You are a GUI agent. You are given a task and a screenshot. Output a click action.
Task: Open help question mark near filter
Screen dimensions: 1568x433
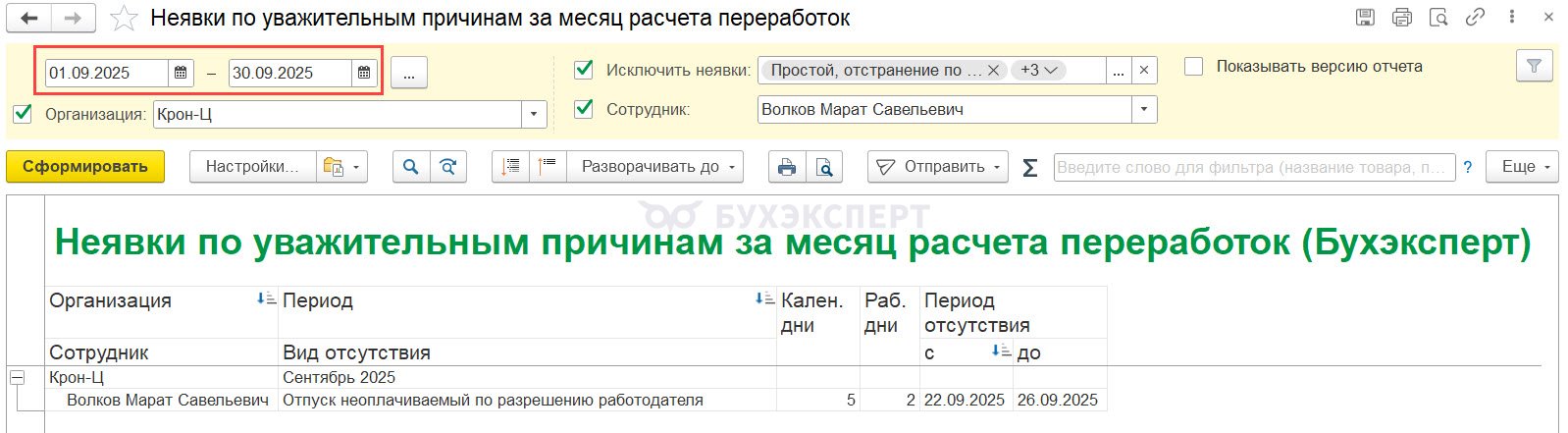click(x=1468, y=168)
